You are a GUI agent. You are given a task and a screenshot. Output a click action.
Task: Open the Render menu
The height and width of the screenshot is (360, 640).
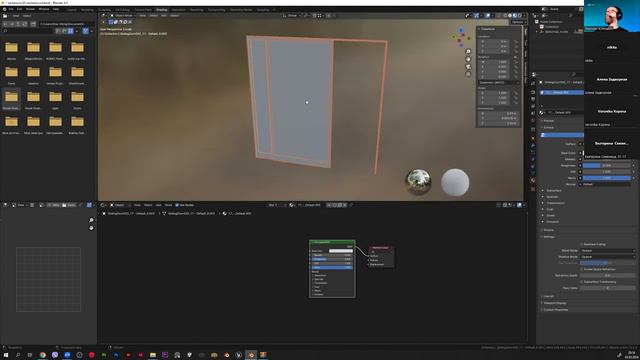(x=31, y=9)
